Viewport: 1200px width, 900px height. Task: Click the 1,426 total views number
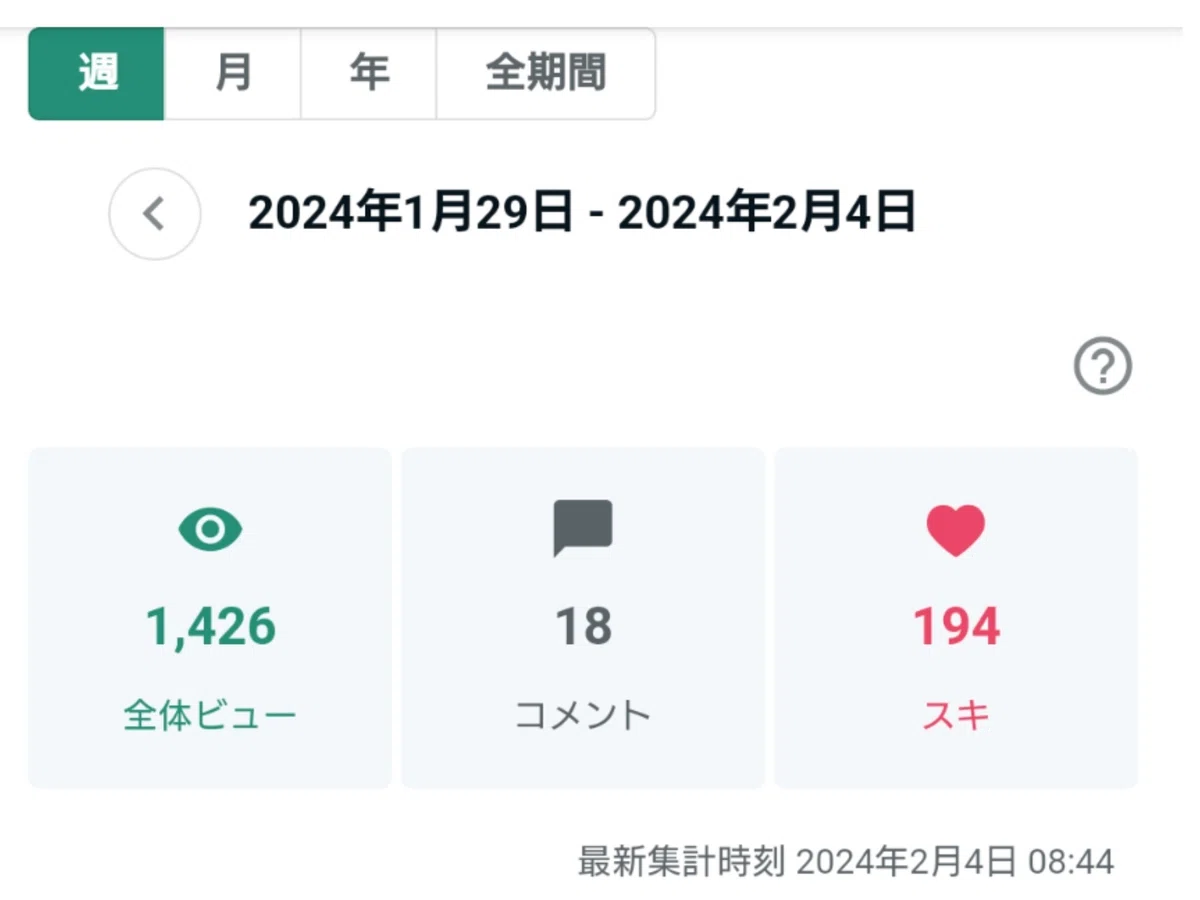211,627
